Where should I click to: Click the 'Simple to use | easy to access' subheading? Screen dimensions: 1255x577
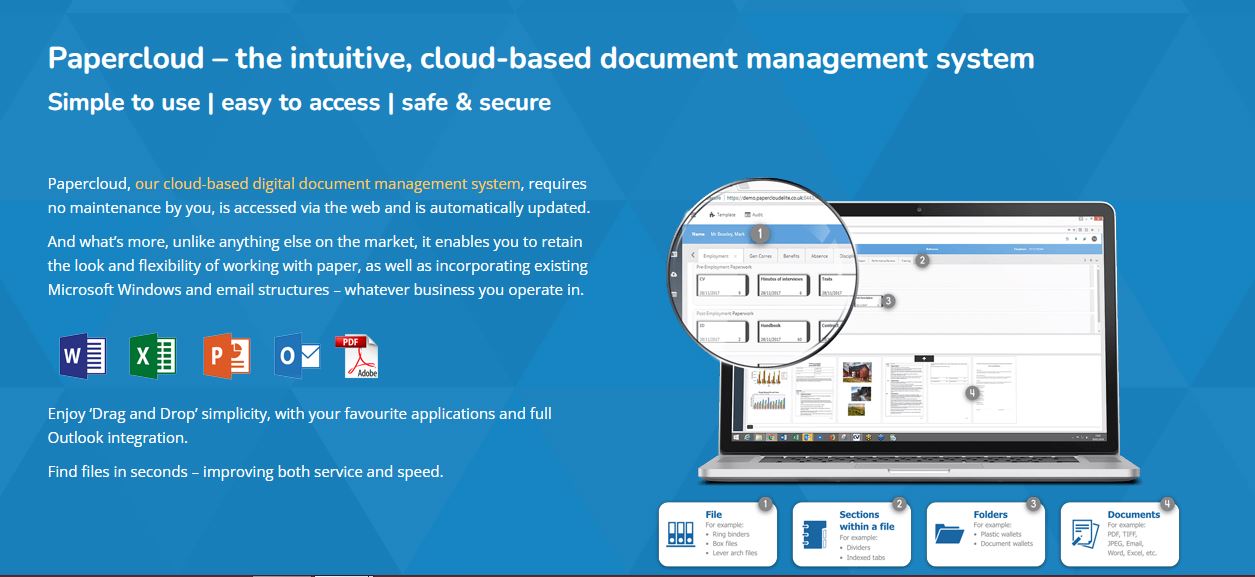pos(299,102)
